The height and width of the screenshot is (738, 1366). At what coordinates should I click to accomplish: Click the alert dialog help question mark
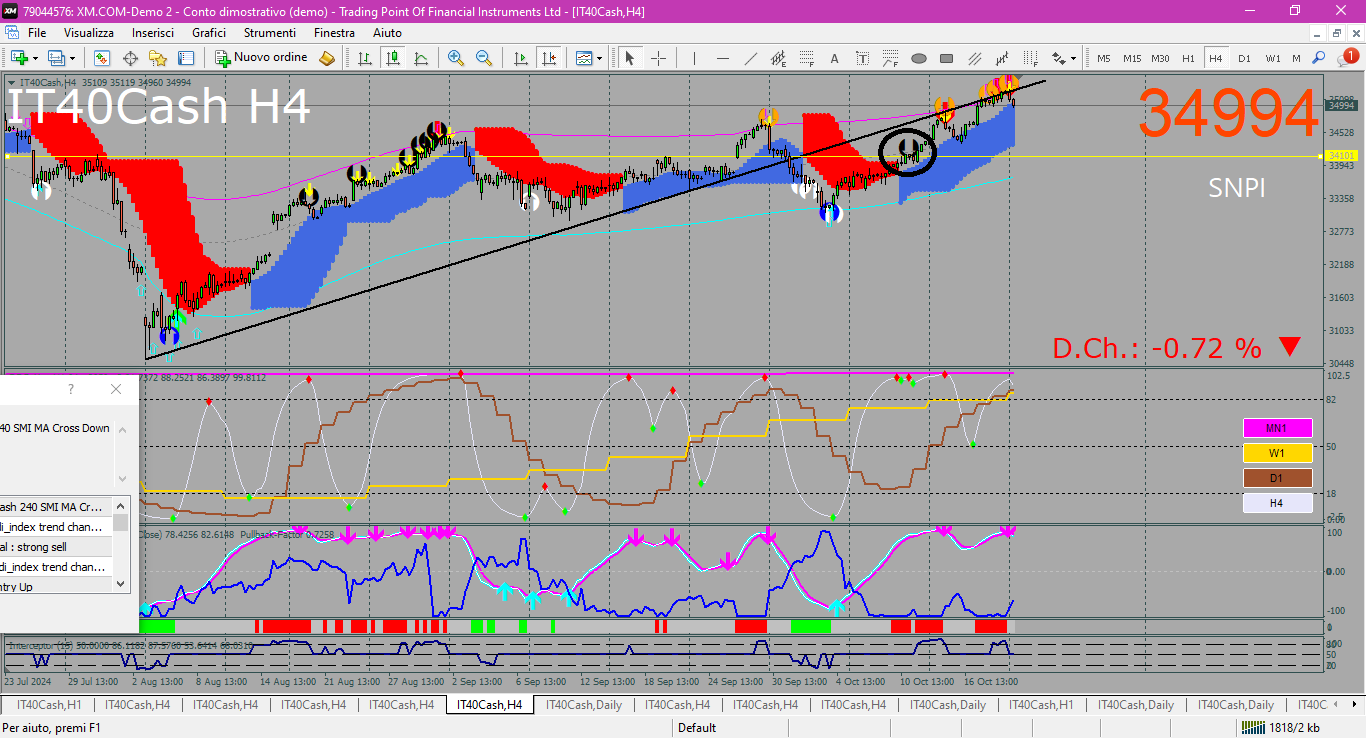coord(71,389)
